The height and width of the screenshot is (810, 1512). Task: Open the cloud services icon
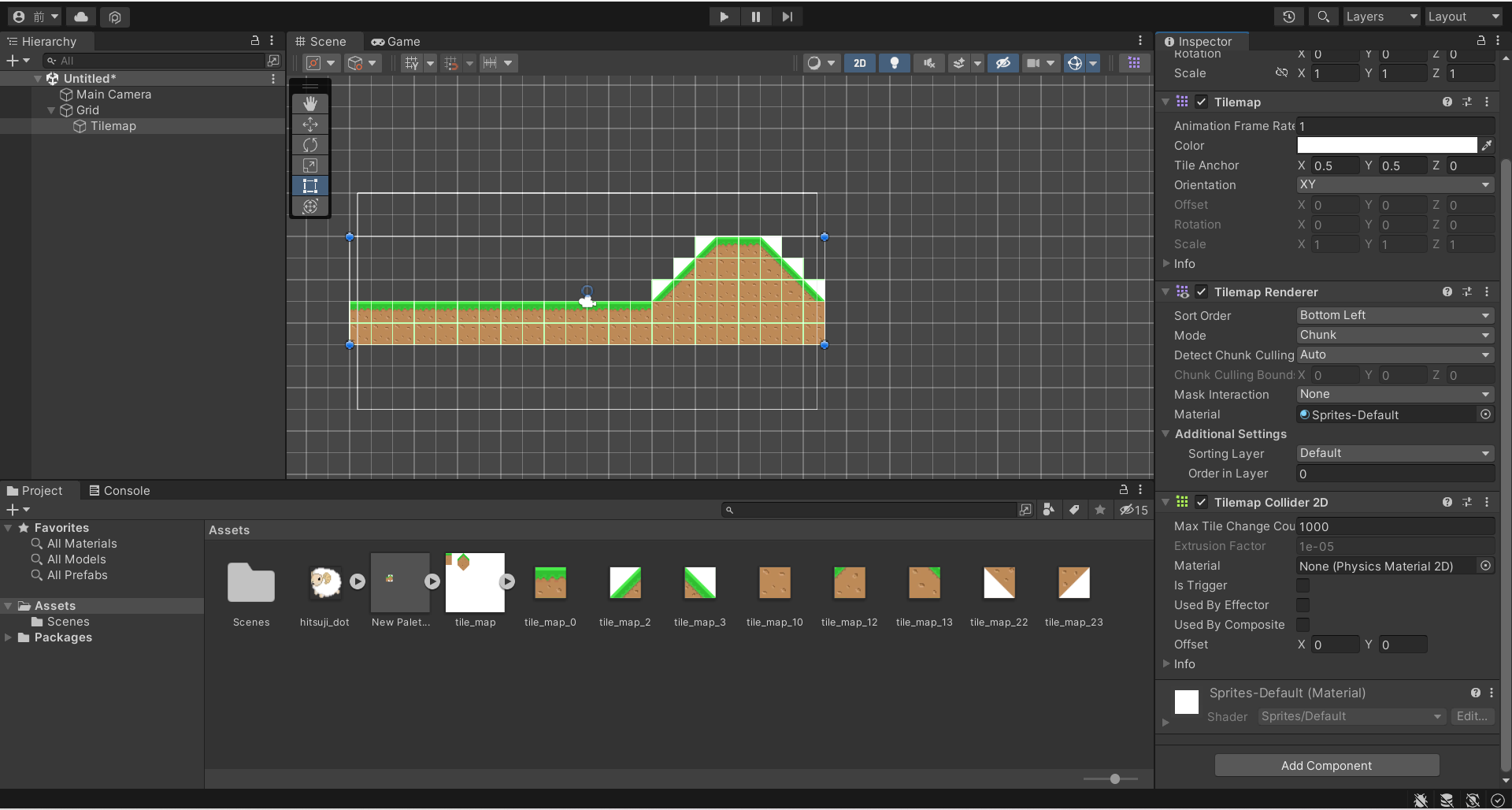(x=81, y=17)
